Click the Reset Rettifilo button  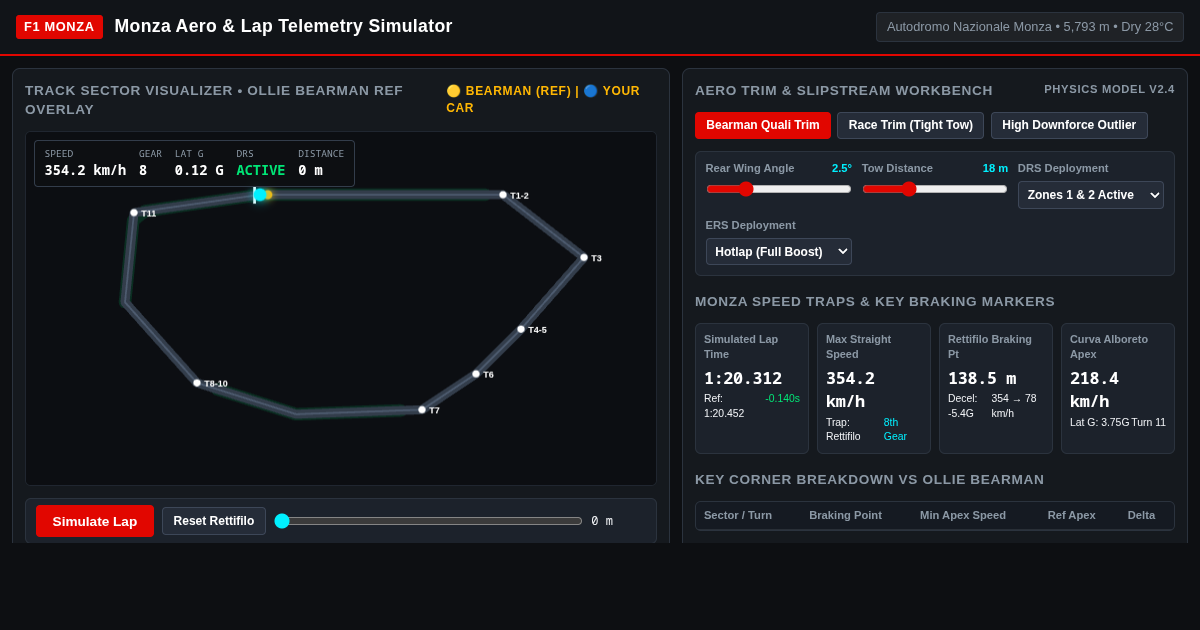point(214,521)
